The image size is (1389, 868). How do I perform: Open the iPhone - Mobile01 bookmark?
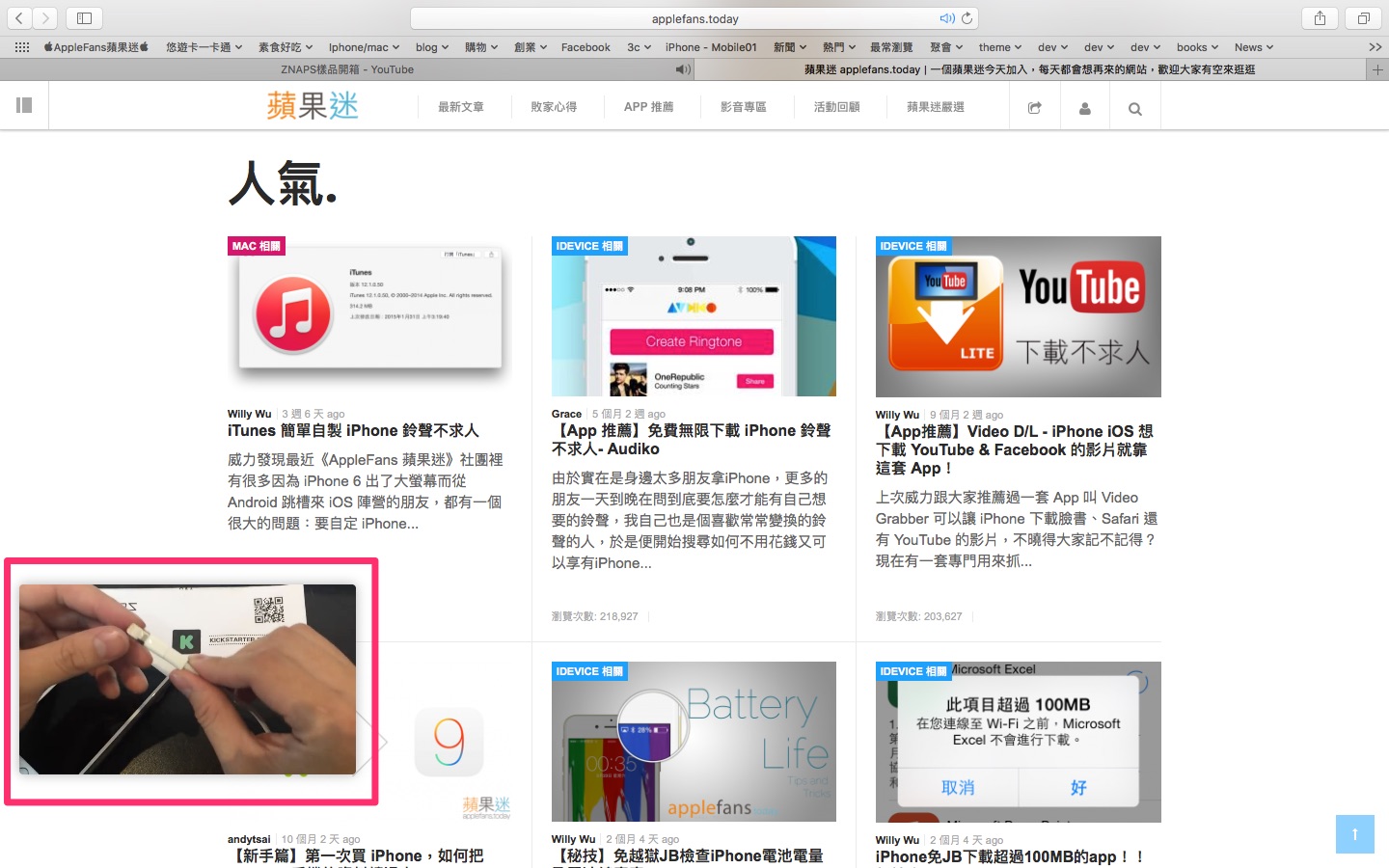point(711,47)
